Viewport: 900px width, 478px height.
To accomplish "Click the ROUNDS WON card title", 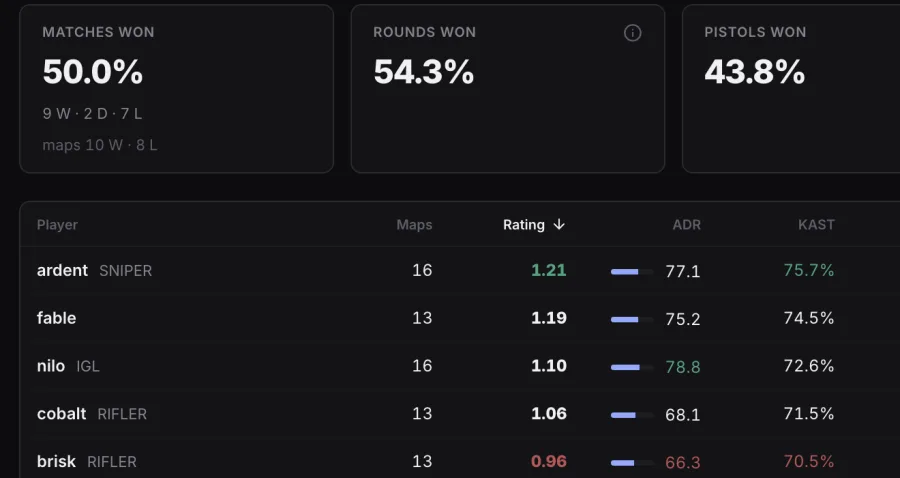I will coord(424,32).
